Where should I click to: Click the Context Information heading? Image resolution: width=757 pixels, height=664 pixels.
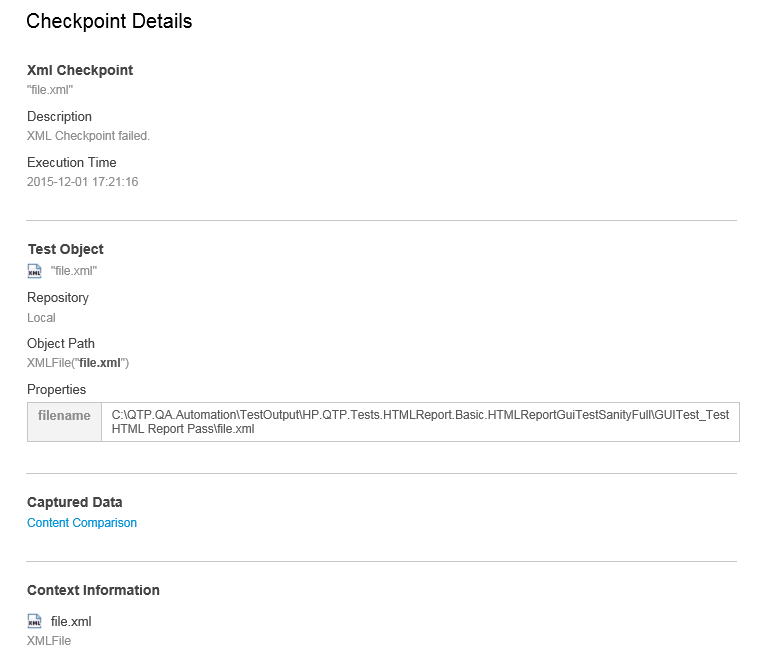coord(93,590)
